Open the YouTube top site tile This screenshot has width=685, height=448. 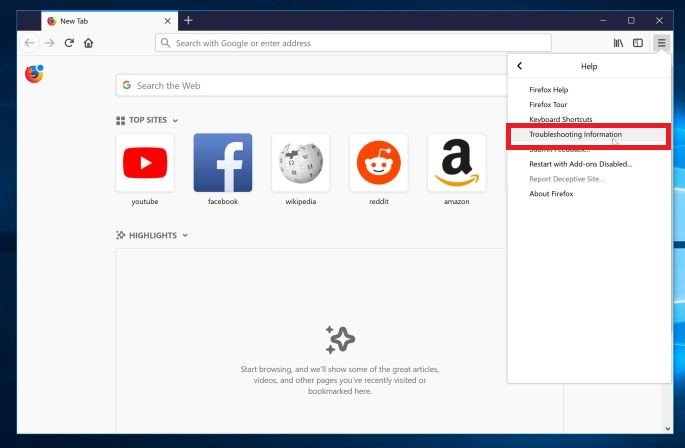(x=145, y=163)
